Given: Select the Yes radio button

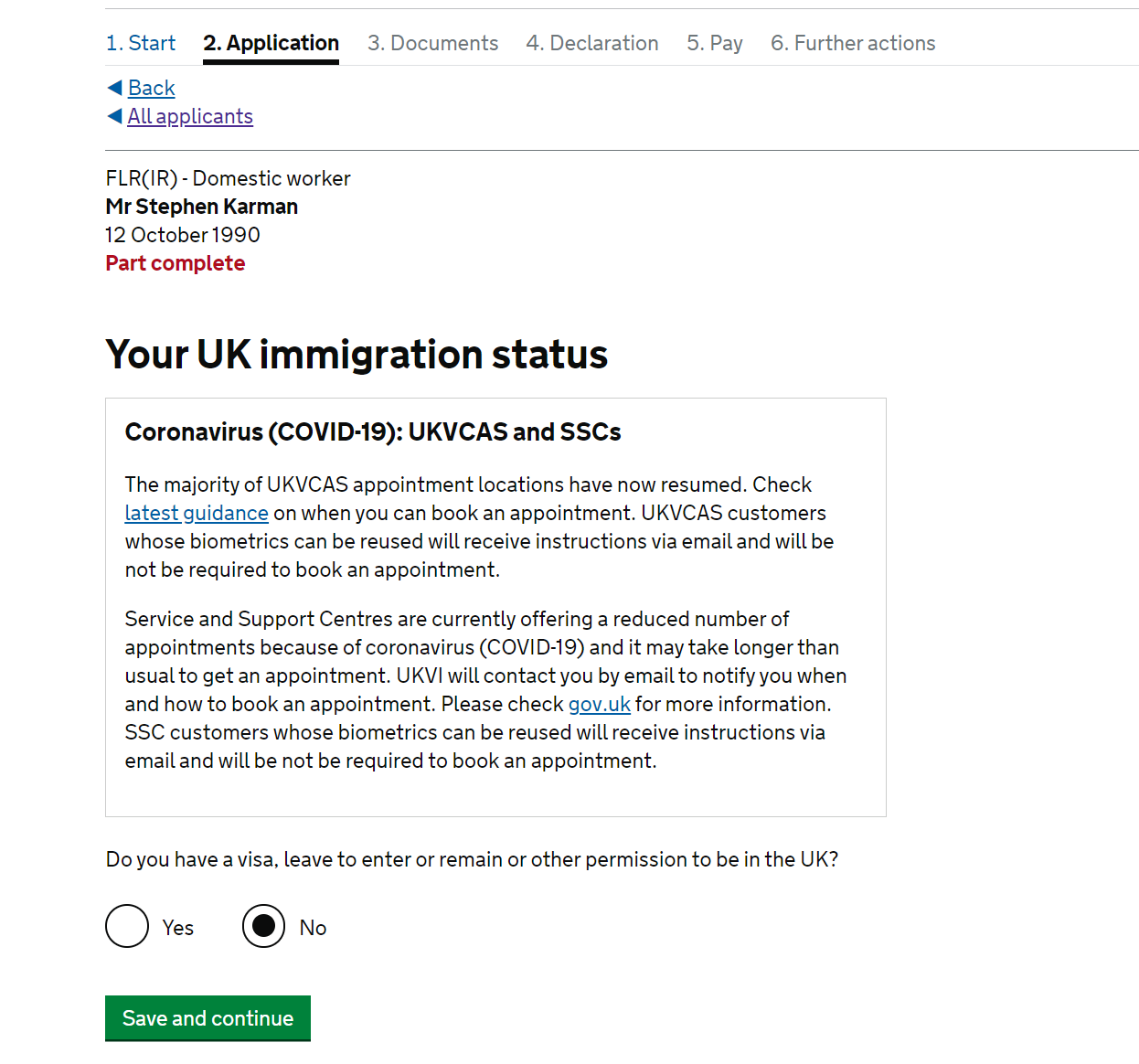Looking at the screenshot, I should pyautogui.click(x=127, y=926).
